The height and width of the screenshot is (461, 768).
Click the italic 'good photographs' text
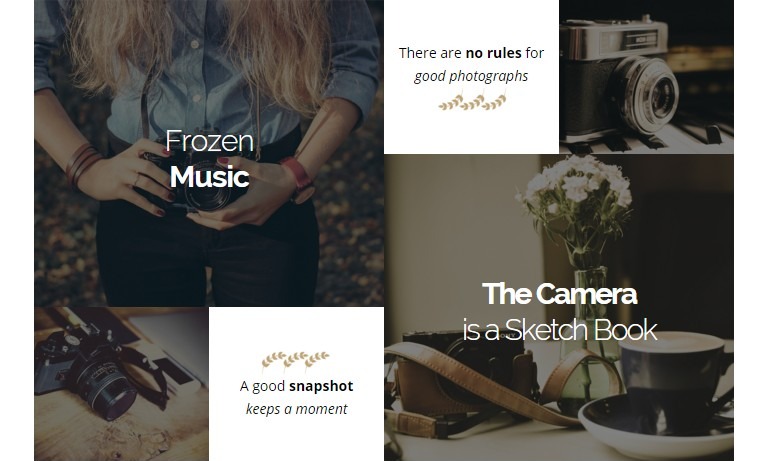coord(471,76)
